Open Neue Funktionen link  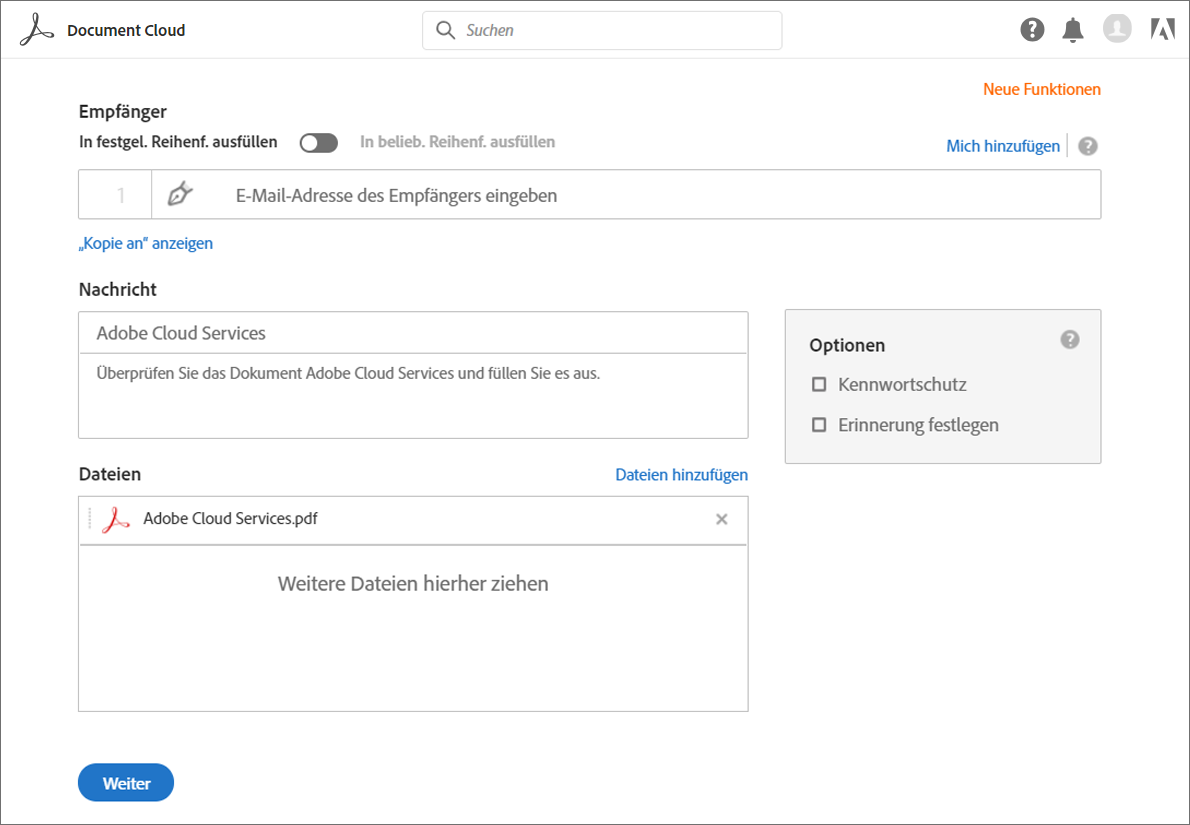(x=1041, y=89)
